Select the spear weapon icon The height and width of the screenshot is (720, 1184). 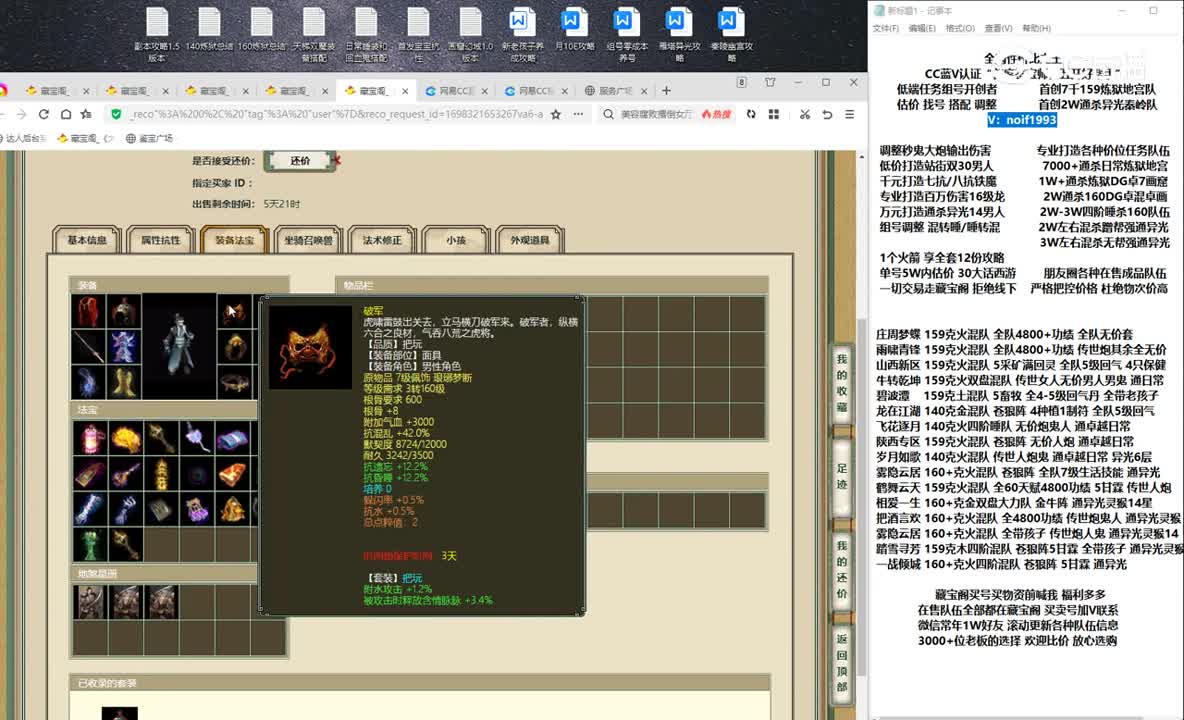click(88, 346)
